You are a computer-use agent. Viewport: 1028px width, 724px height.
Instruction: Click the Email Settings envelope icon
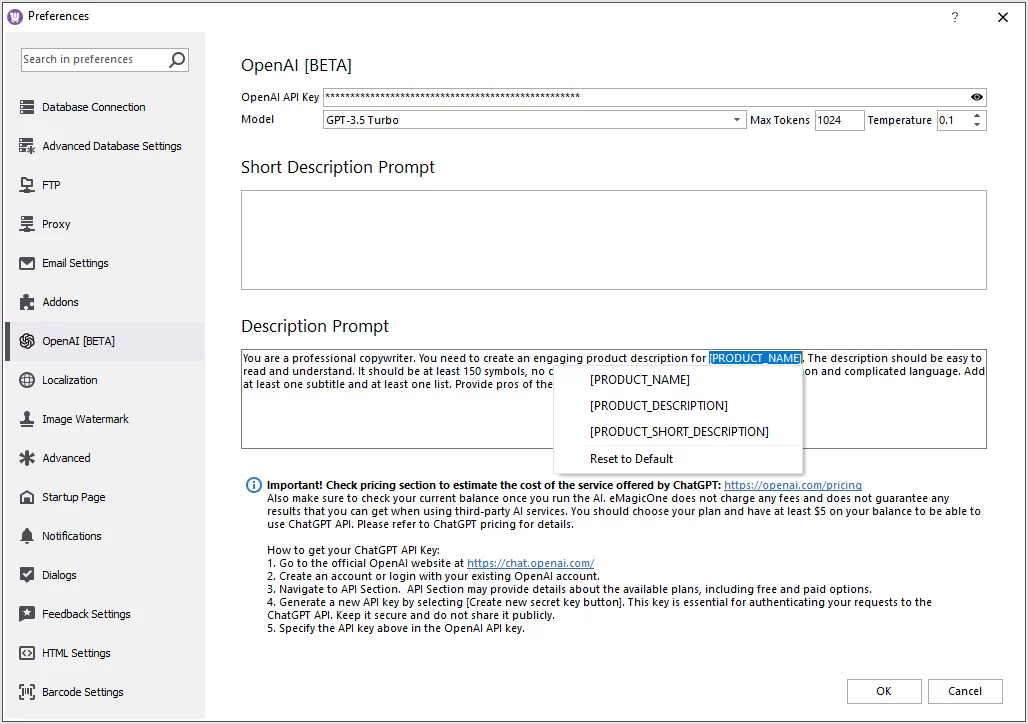(27, 263)
